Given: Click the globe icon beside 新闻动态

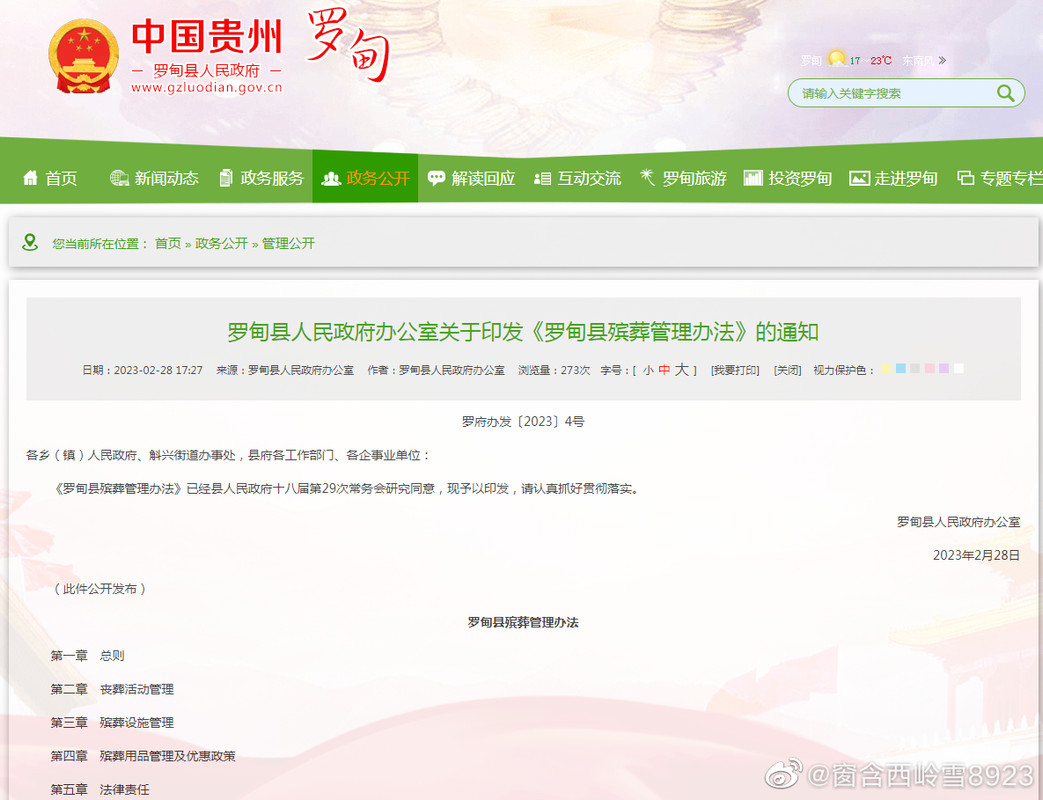Looking at the screenshot, I should click(119, 178).
